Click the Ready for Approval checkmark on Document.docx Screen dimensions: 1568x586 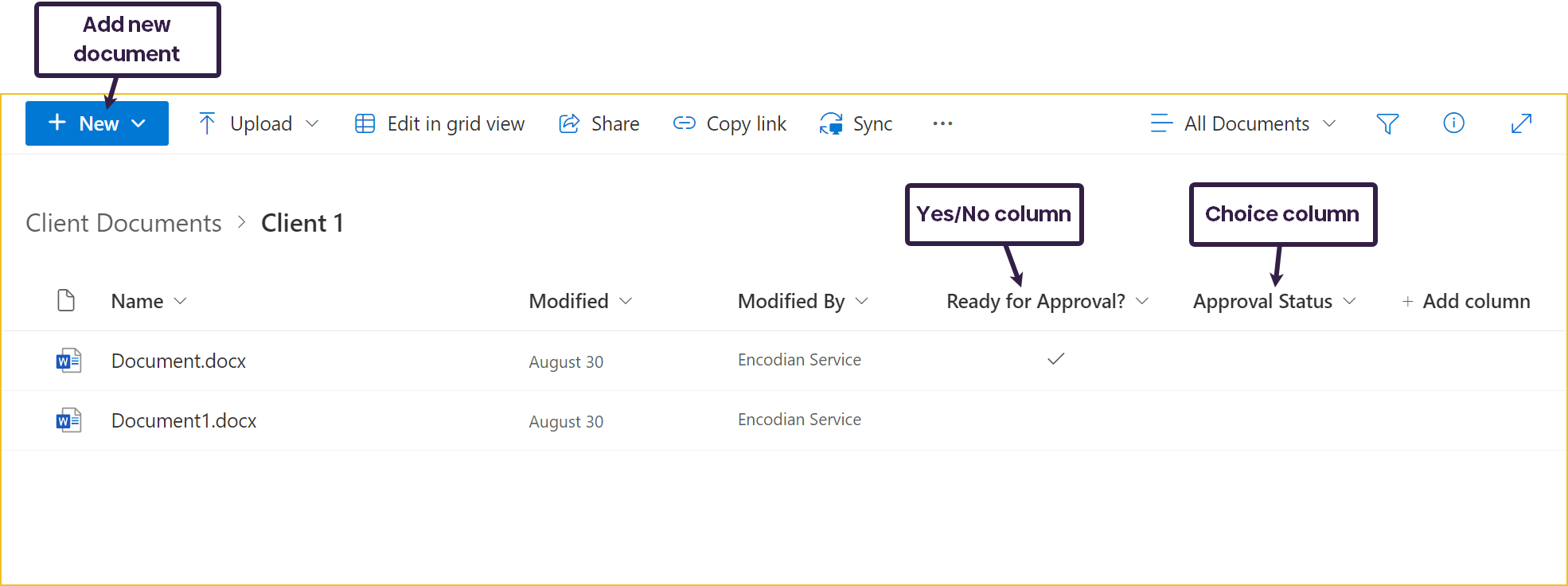tap(1055, 359)
